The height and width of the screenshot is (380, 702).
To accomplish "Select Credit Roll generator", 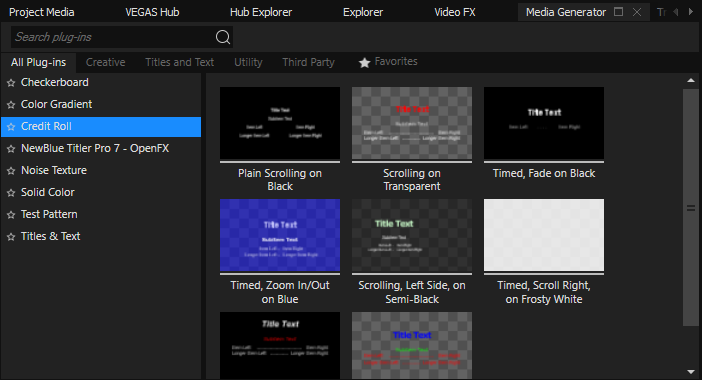I will pyautogui.click(x=101, y=127).
